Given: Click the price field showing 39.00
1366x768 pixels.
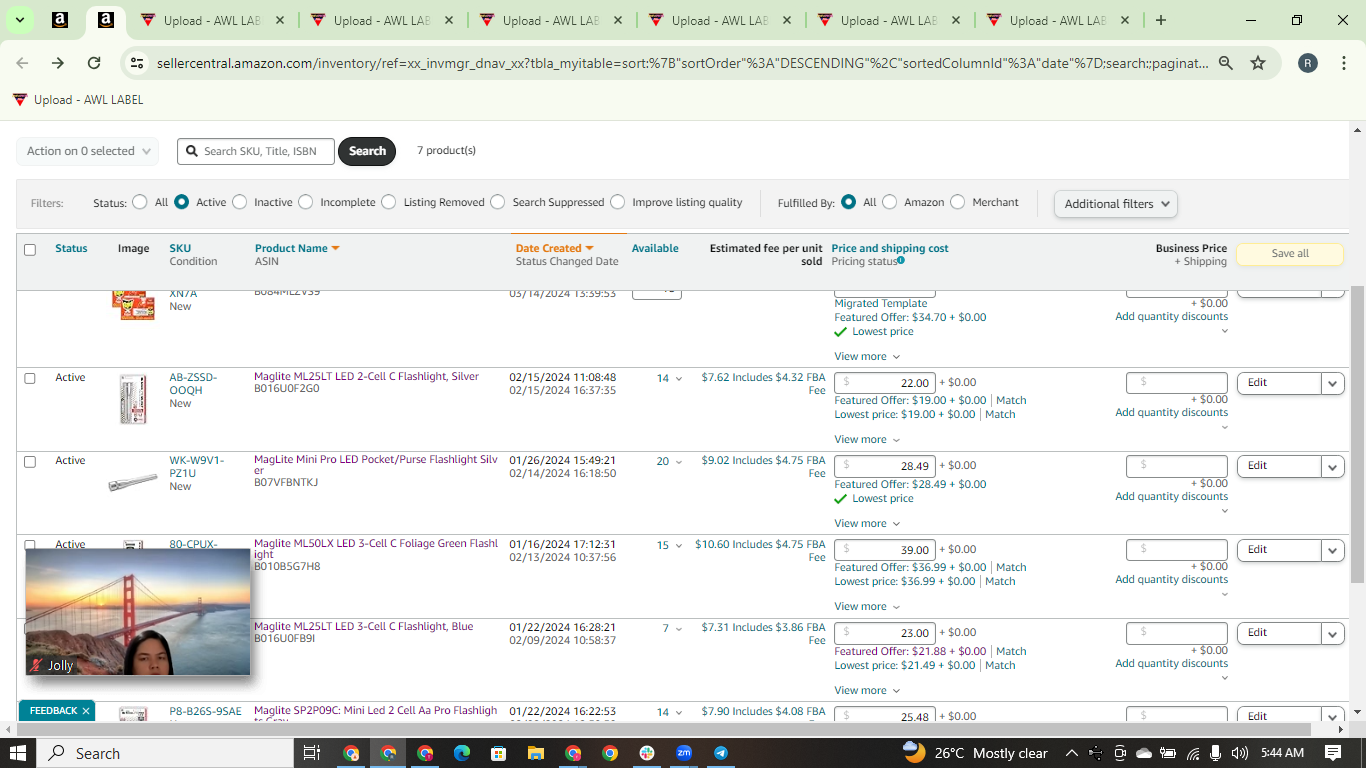Looking at the screenshot, I should 884,550.
